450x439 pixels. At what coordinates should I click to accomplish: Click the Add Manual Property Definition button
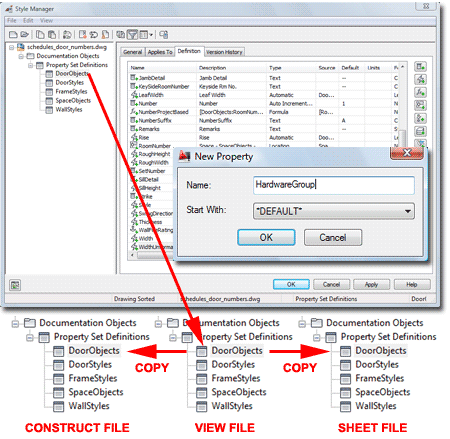[420, 67]
